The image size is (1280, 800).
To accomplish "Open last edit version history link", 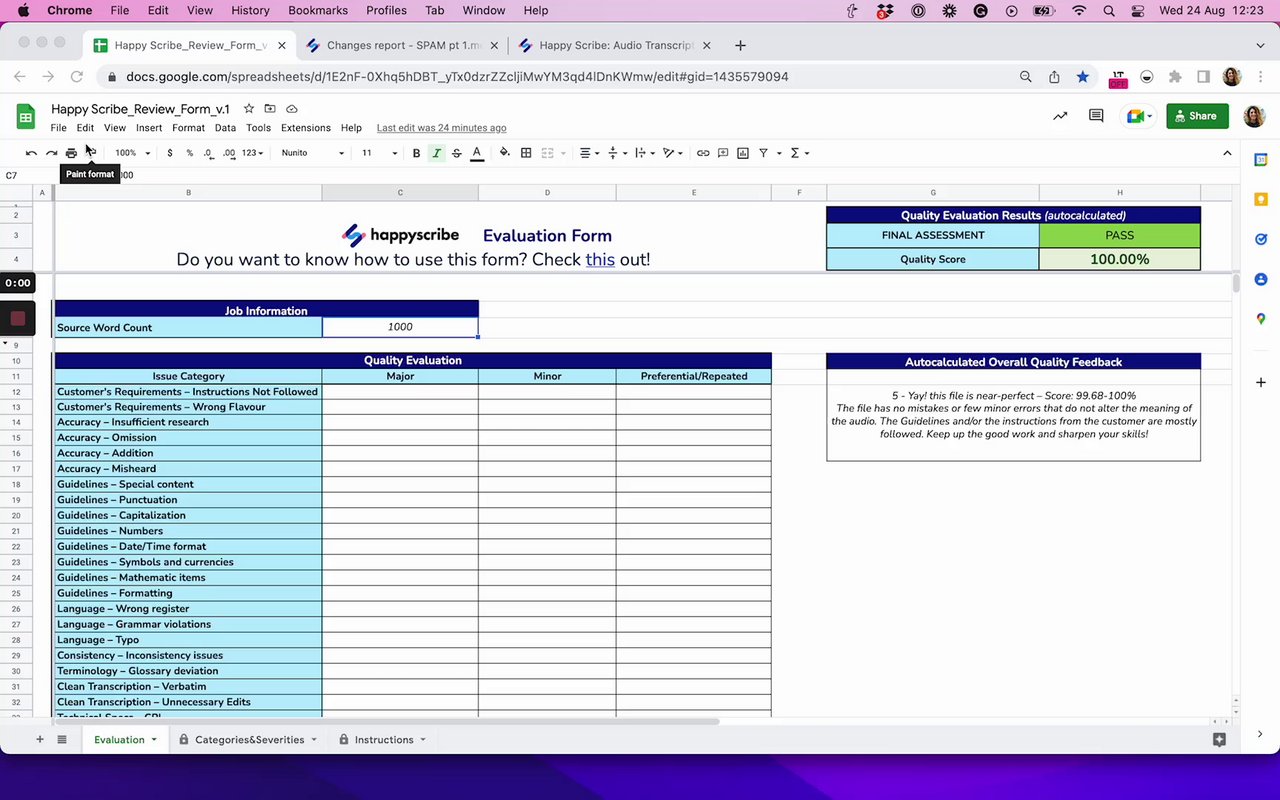I will 441,128.
